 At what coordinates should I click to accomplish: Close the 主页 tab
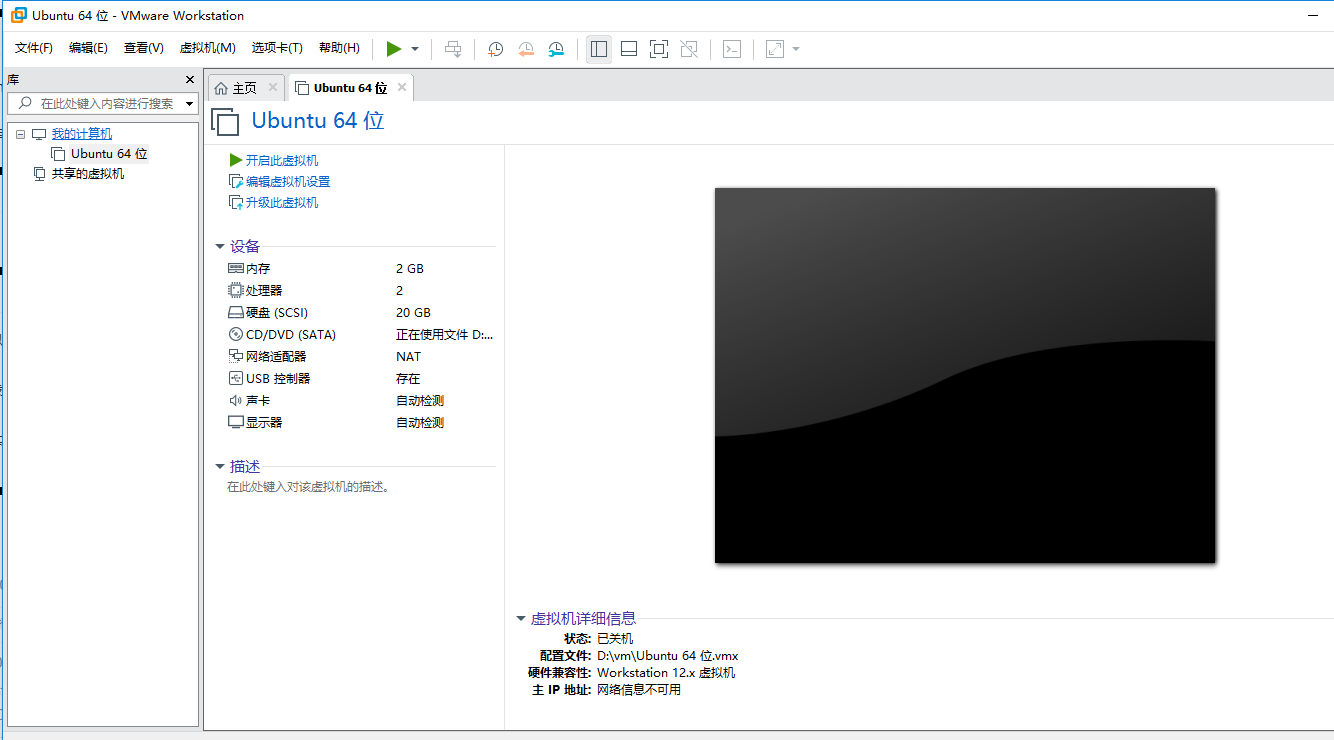click(273, 87)
